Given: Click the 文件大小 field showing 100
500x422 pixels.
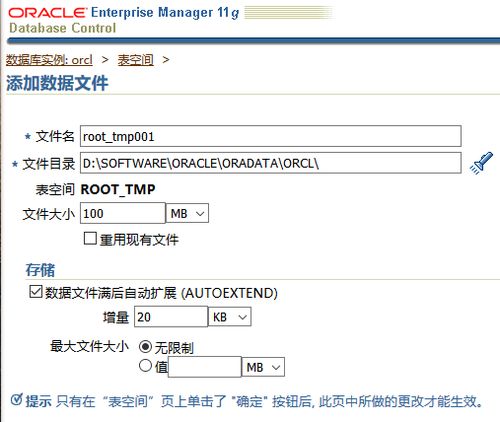Looking at the screenshot, I should tap(123, 213).
